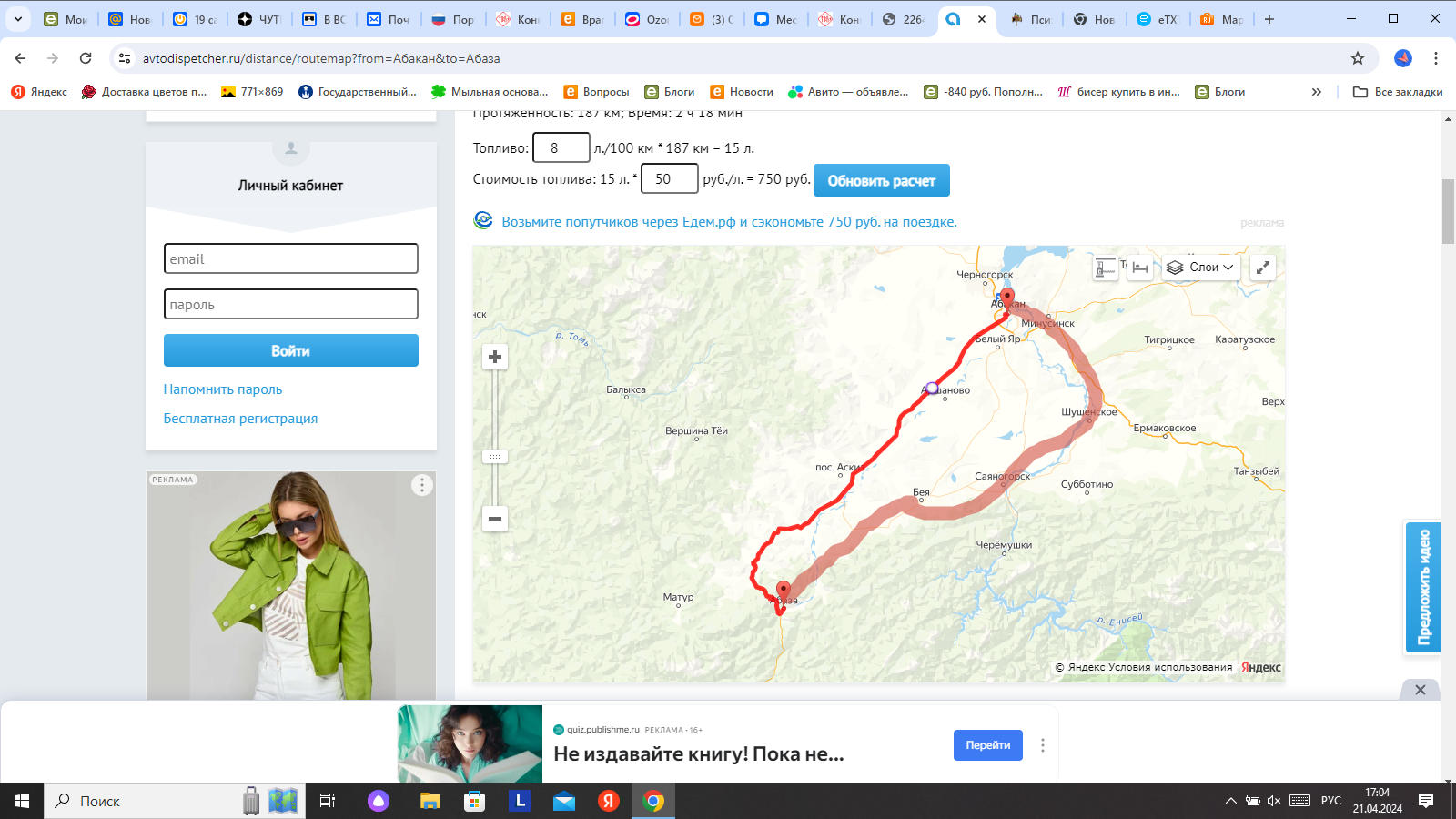View site information icon in address bar
This screenshot has width=1456, height=819.
click(125, 58)
